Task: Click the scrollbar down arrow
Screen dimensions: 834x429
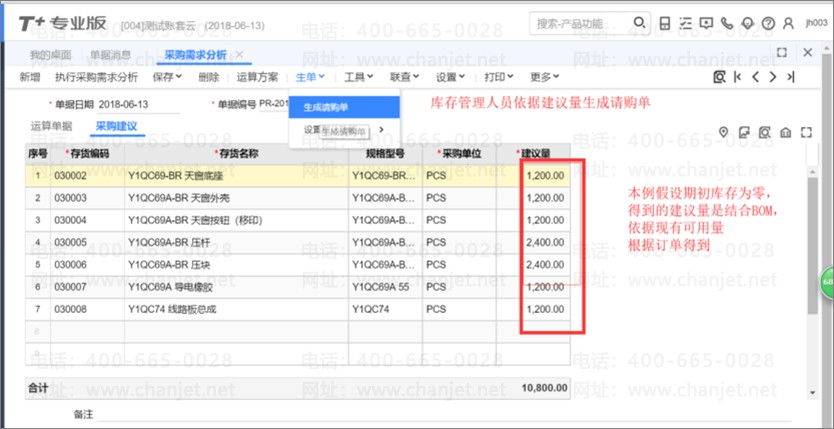Action: [x=812, y=393]
